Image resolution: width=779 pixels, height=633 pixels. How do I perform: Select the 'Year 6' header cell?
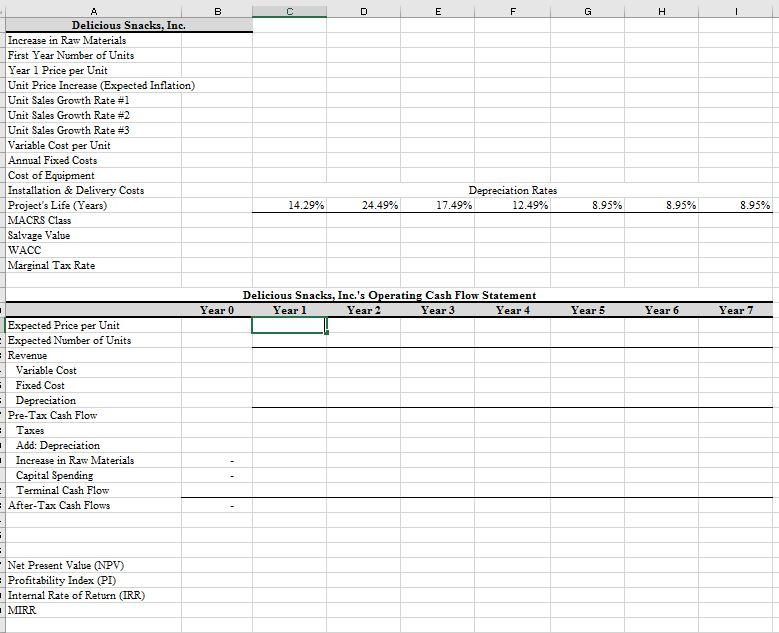coord(662,310)
